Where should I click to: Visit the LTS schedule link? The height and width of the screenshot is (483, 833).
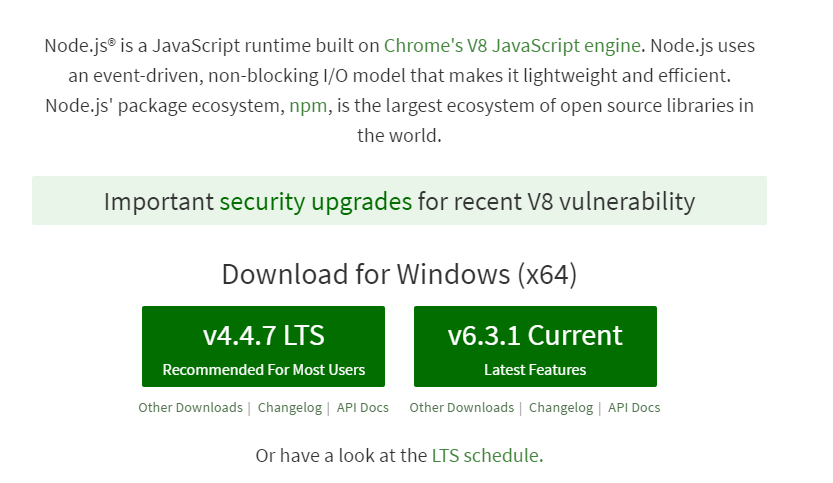[x=485, y=456]
